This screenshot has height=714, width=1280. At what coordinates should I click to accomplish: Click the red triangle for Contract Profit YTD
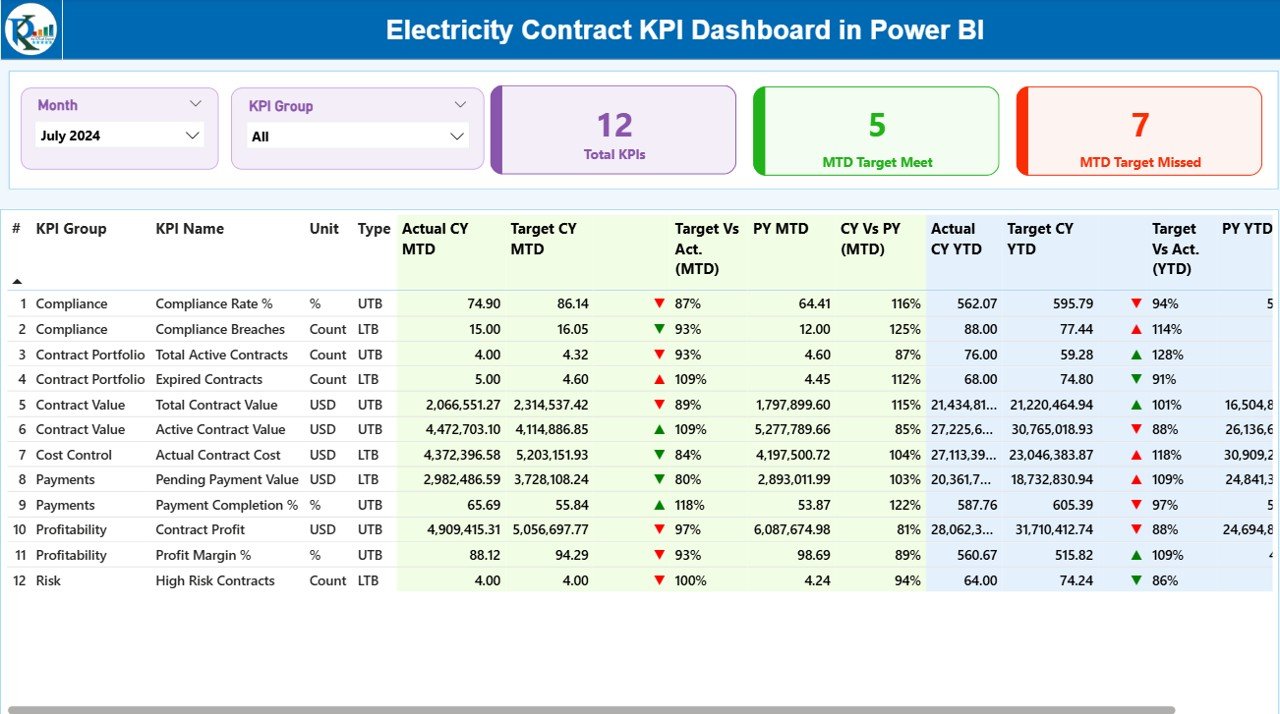tap(1137, 529)
